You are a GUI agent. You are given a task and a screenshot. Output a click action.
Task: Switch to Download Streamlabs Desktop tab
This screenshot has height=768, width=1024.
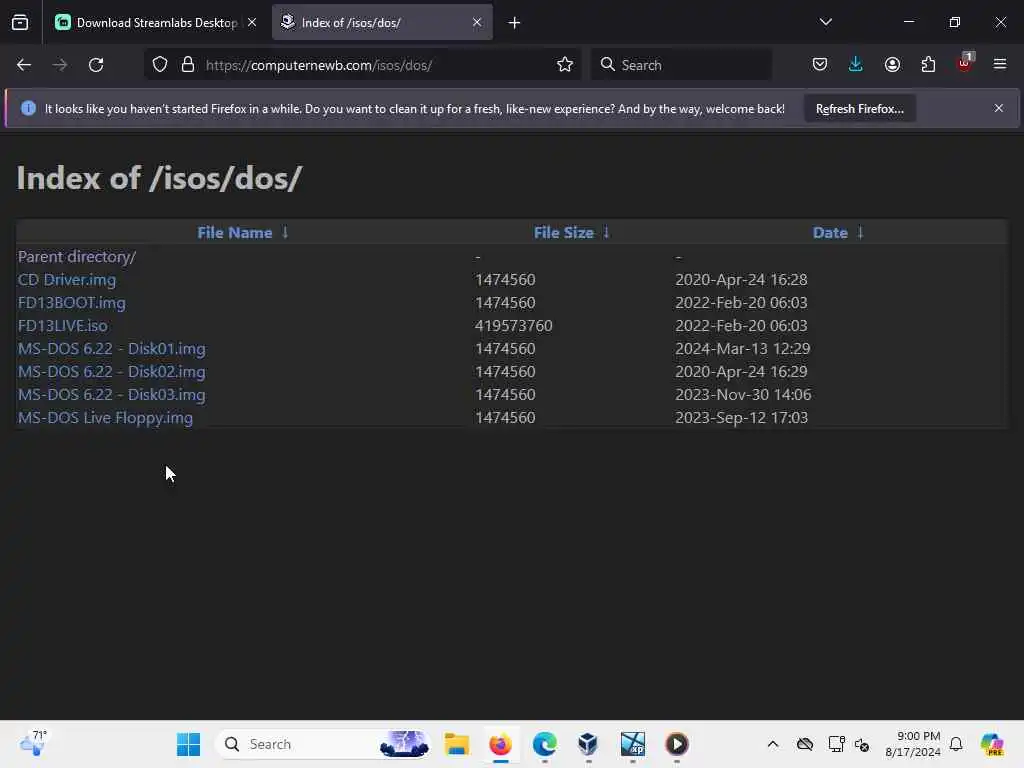(x=156, y=23)
